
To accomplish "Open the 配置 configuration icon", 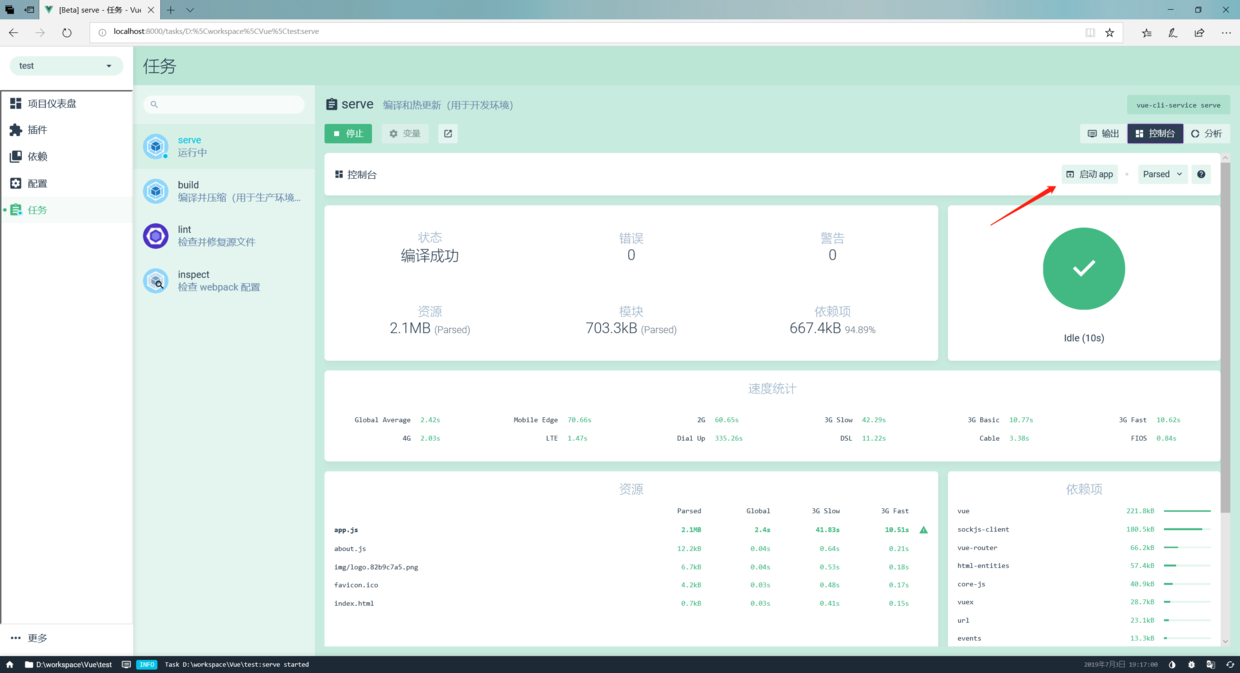I will [16, 183].
